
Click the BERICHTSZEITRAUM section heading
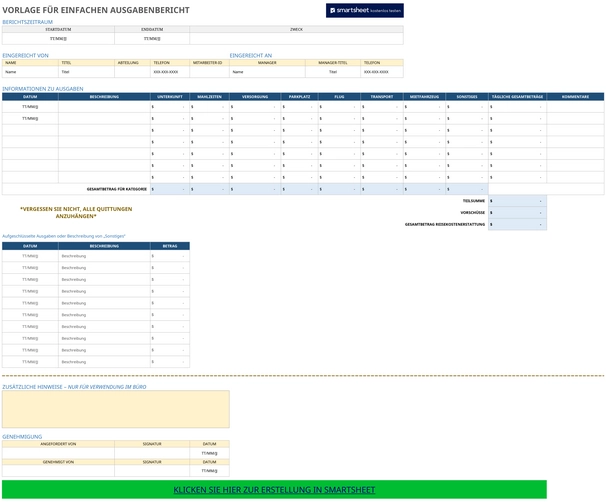[x=27, y=22]
